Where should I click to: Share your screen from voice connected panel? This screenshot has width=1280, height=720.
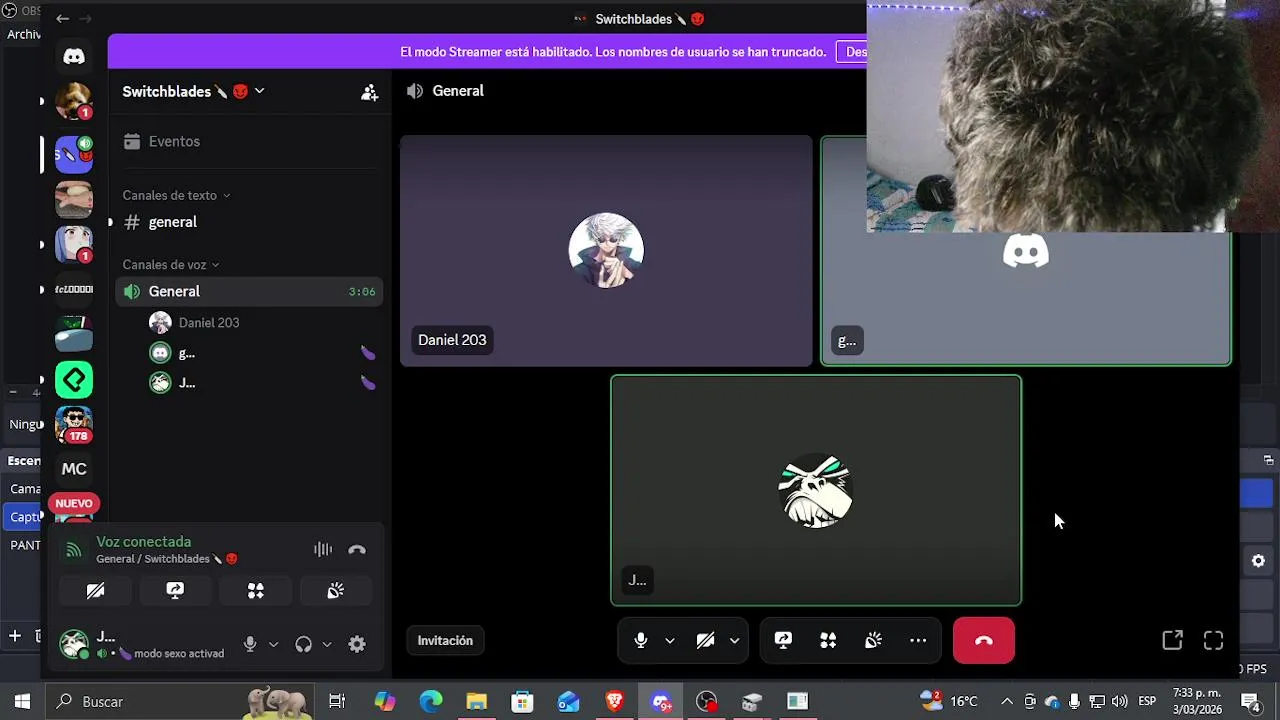(x=175, y=591)
